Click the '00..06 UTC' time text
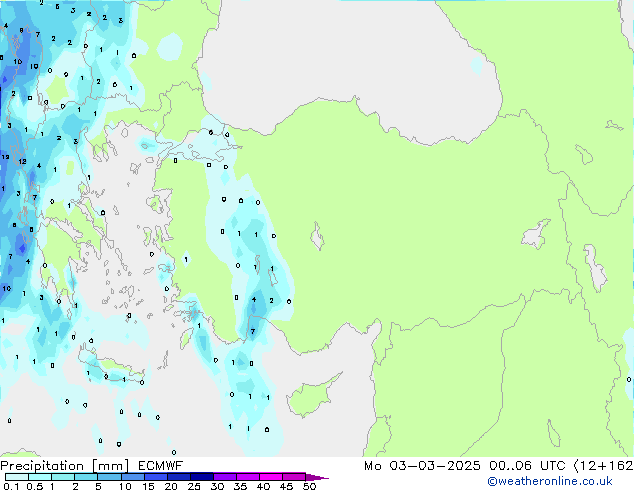This screenshot has height=490, width=634. pos(527,466)
